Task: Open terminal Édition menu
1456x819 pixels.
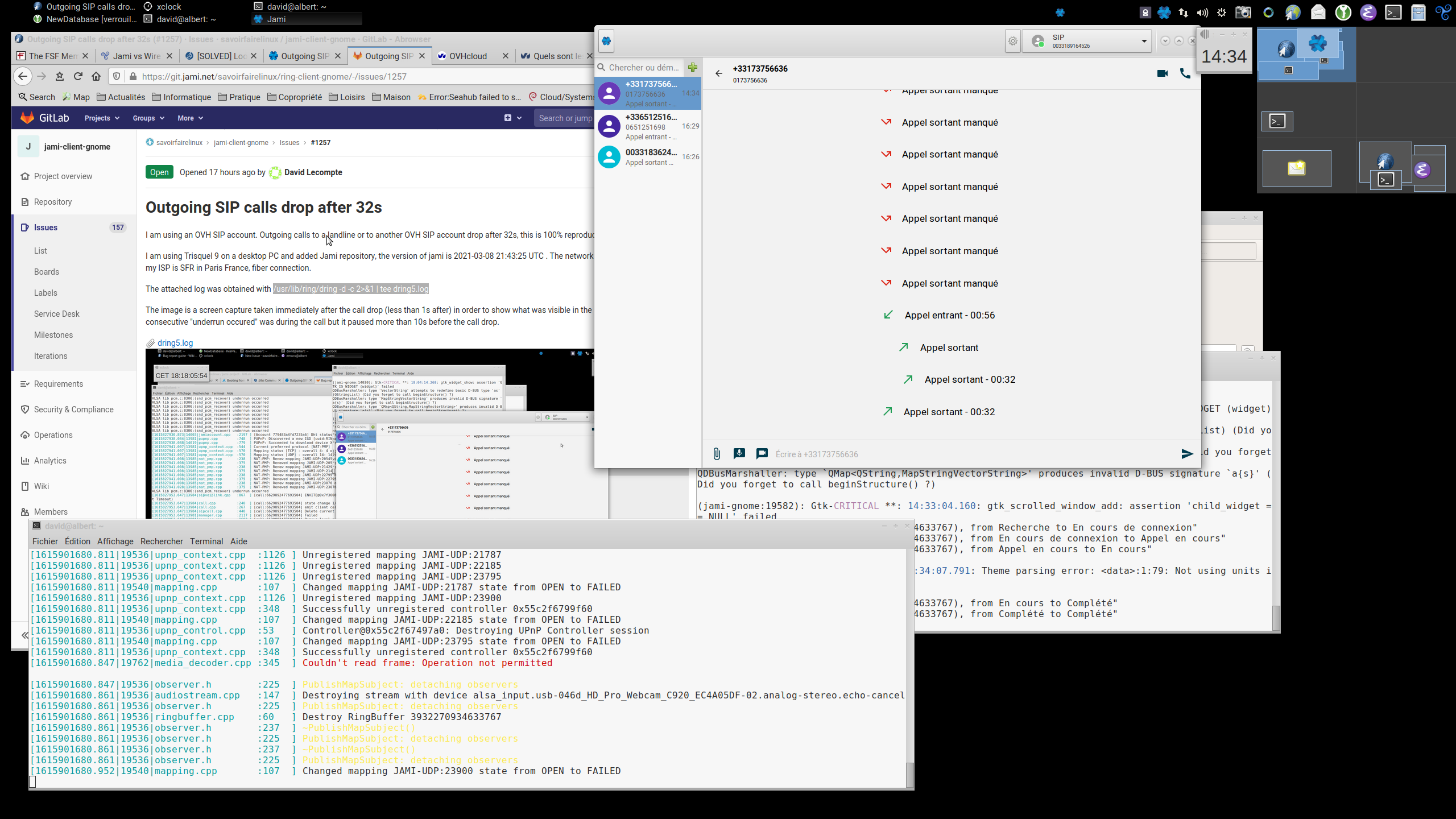Action: [77, 541]
